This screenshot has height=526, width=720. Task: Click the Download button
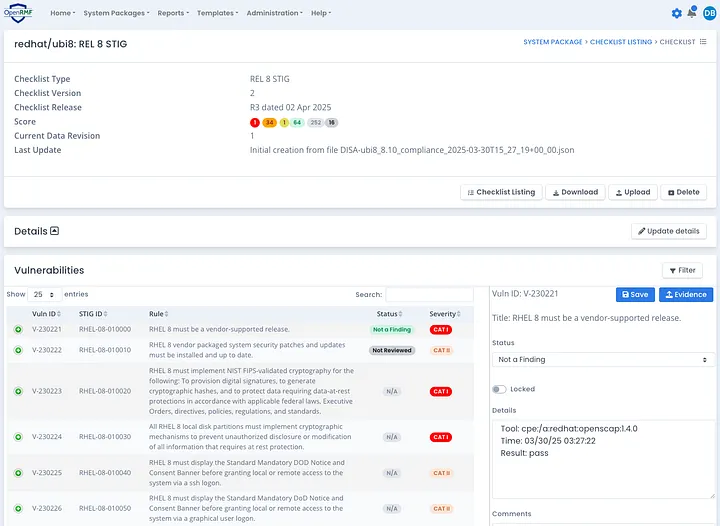point(575,192)
